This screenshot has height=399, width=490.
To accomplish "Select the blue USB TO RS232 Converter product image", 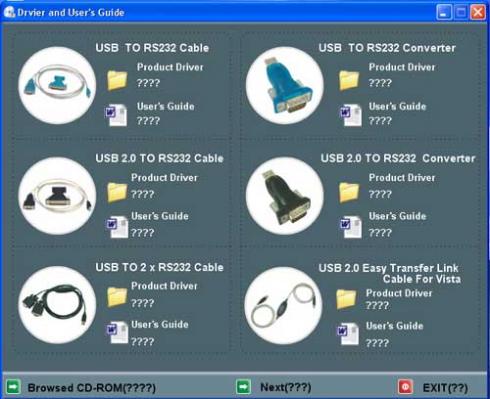I will click(285, 85).
